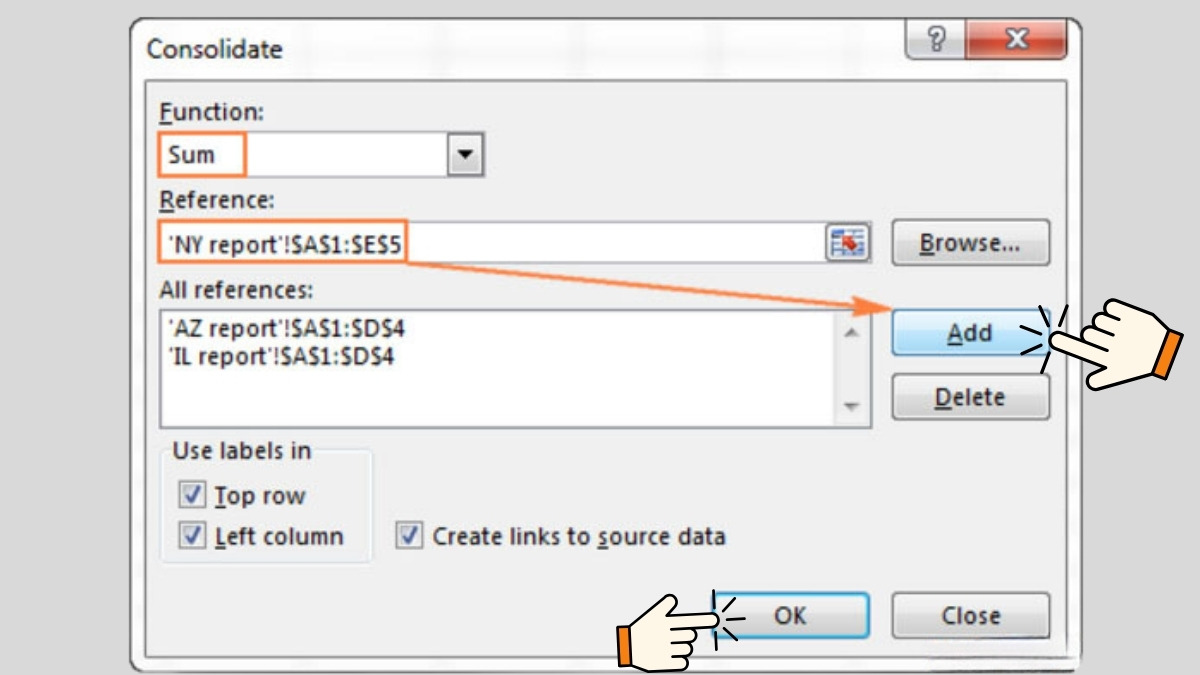
Task: Close the Consolidate dialog with X
Action: tap(1017, 40)
